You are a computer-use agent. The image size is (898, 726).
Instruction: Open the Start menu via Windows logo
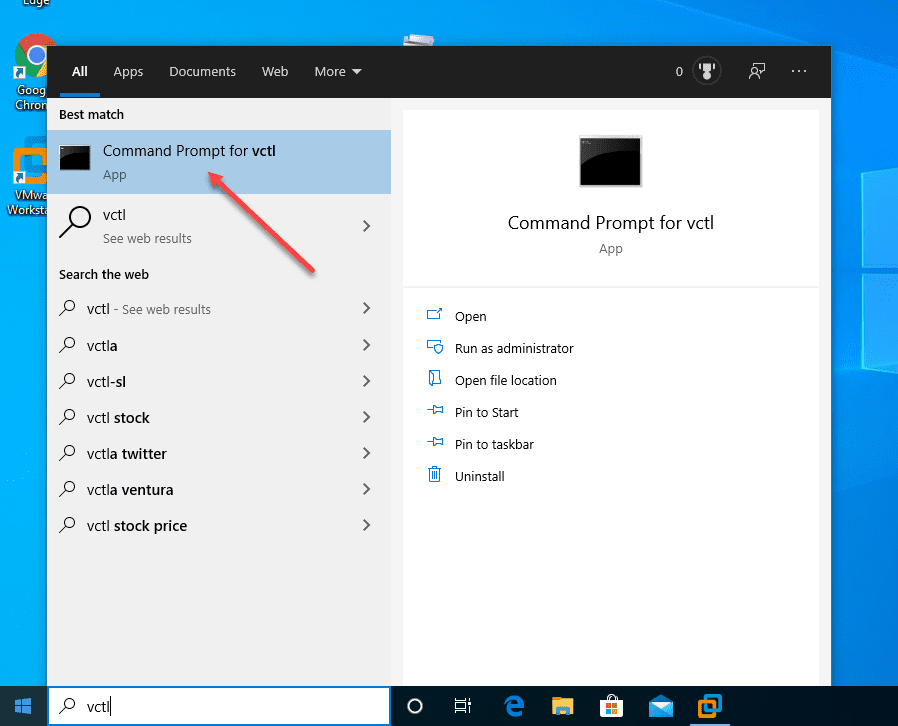coord(22,706)
